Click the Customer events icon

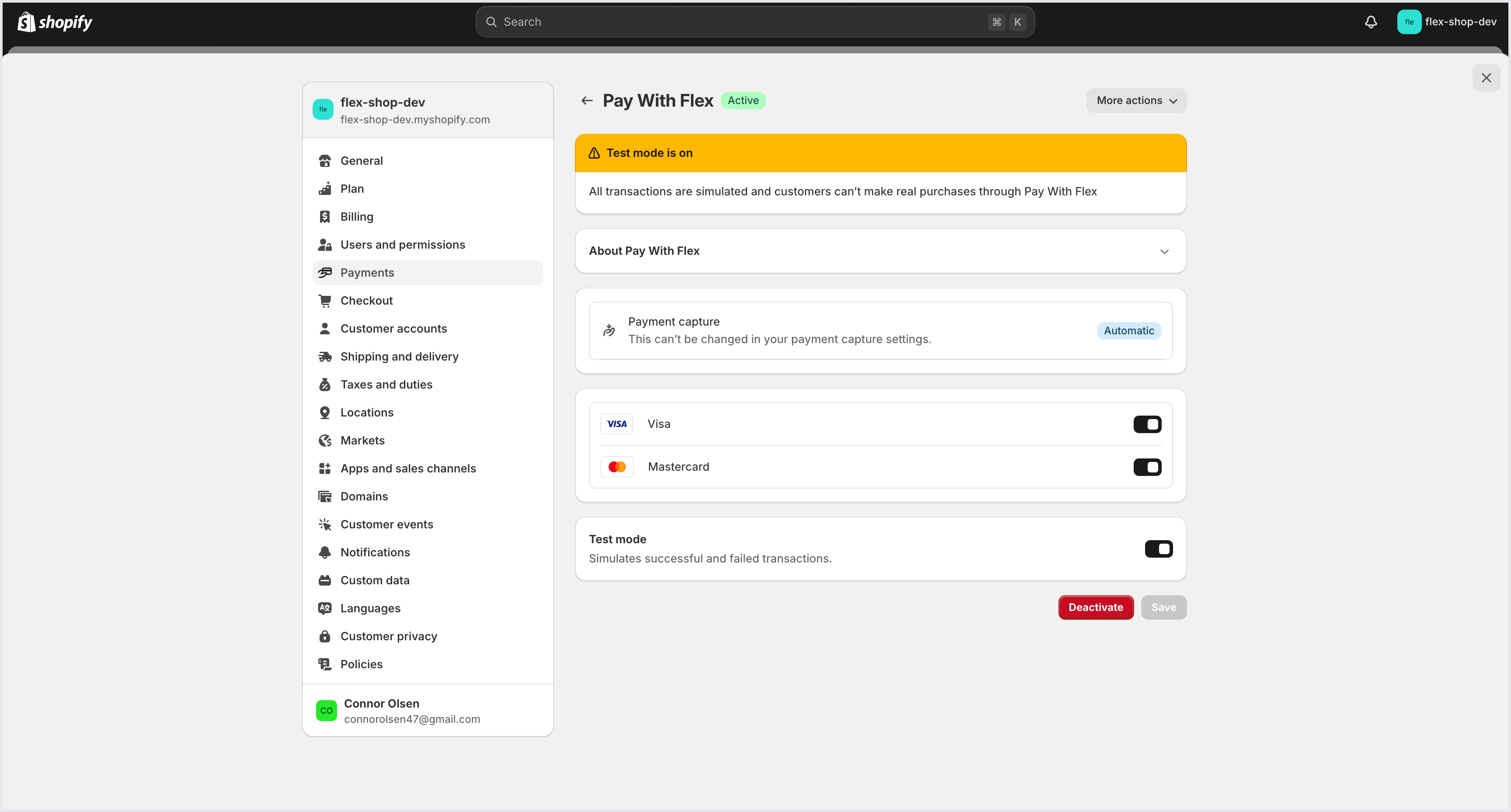[324, 525]
